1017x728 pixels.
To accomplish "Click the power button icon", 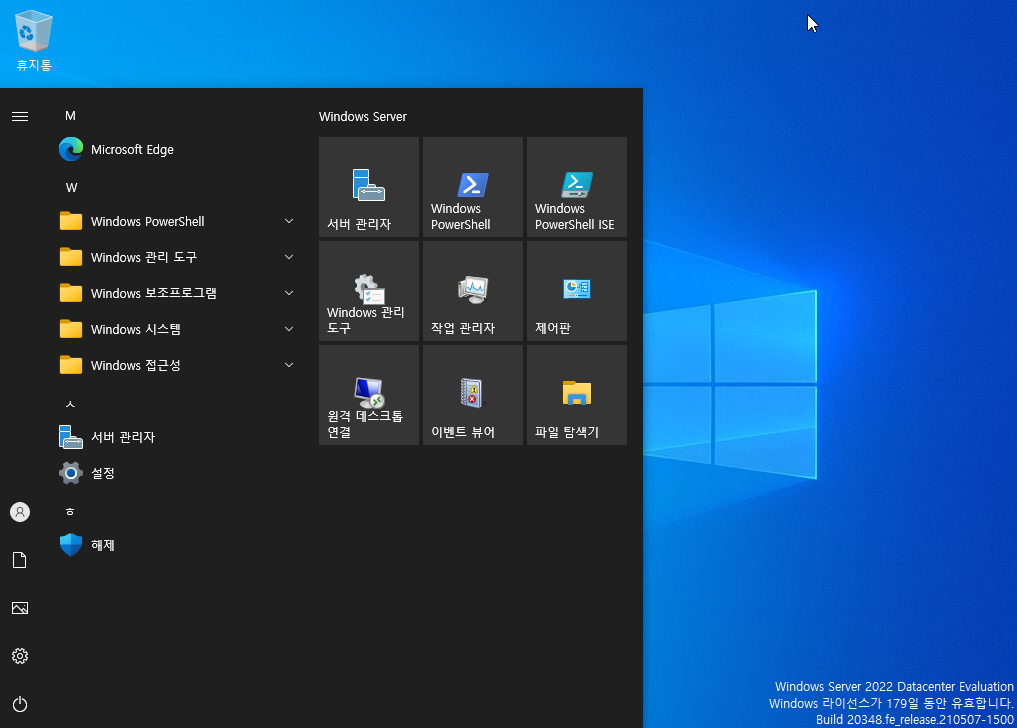I will point(20,704).
